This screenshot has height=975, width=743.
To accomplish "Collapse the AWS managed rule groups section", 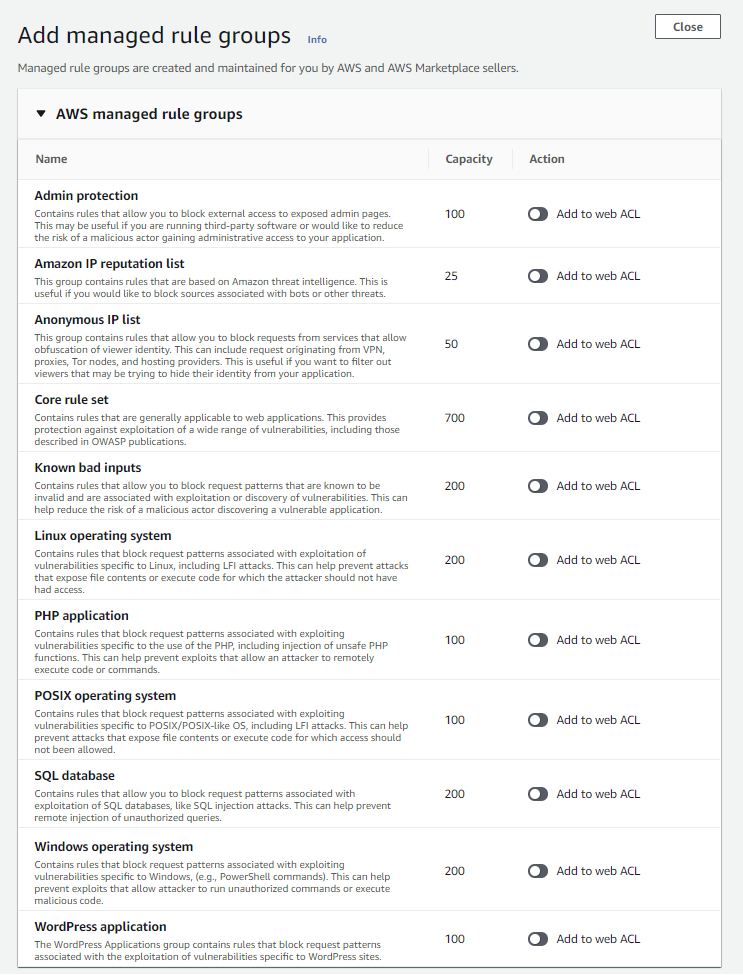I will (41, 114).
